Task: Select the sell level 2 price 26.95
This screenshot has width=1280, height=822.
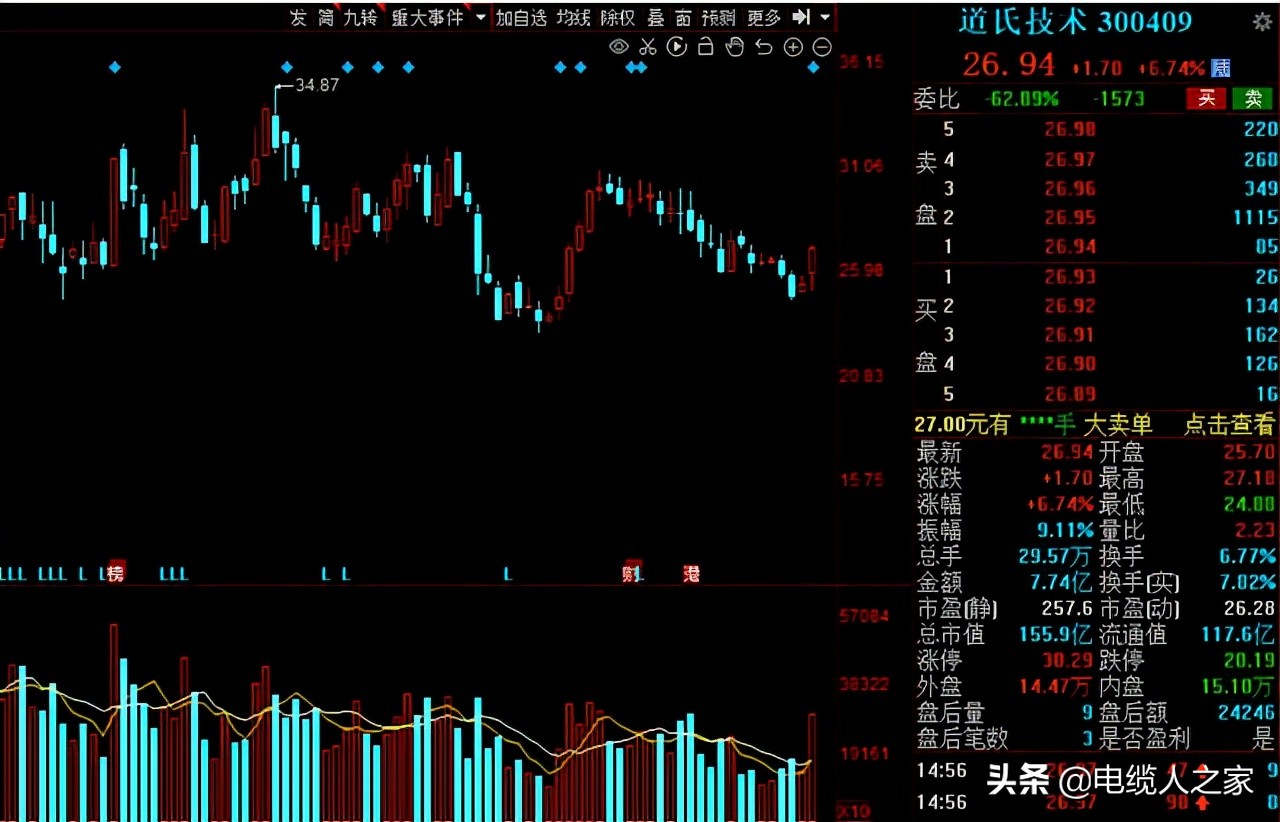Action: 1070,217
